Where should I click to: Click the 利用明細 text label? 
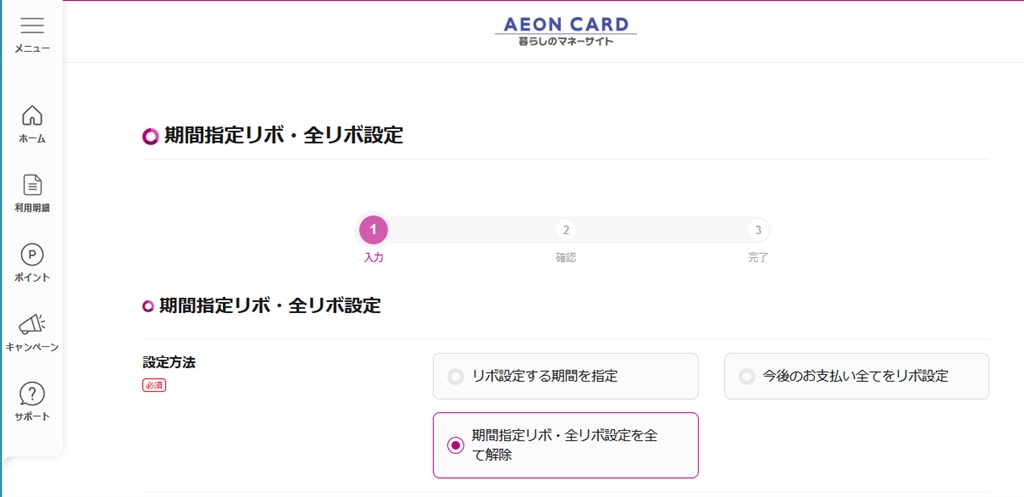(32, 208)
